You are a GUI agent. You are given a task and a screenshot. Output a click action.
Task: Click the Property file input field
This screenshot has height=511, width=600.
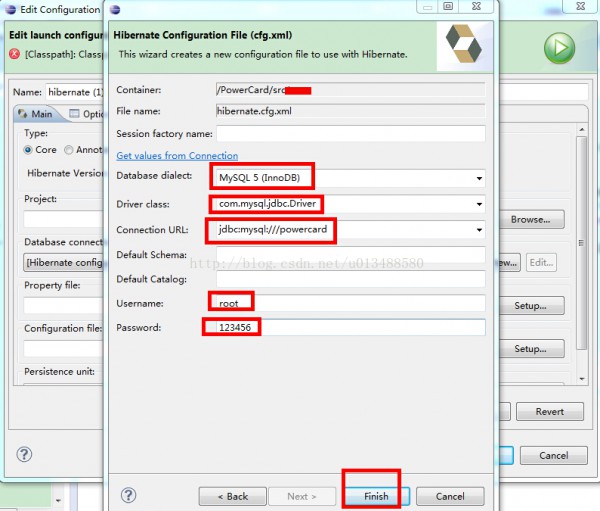coord(64,306)
